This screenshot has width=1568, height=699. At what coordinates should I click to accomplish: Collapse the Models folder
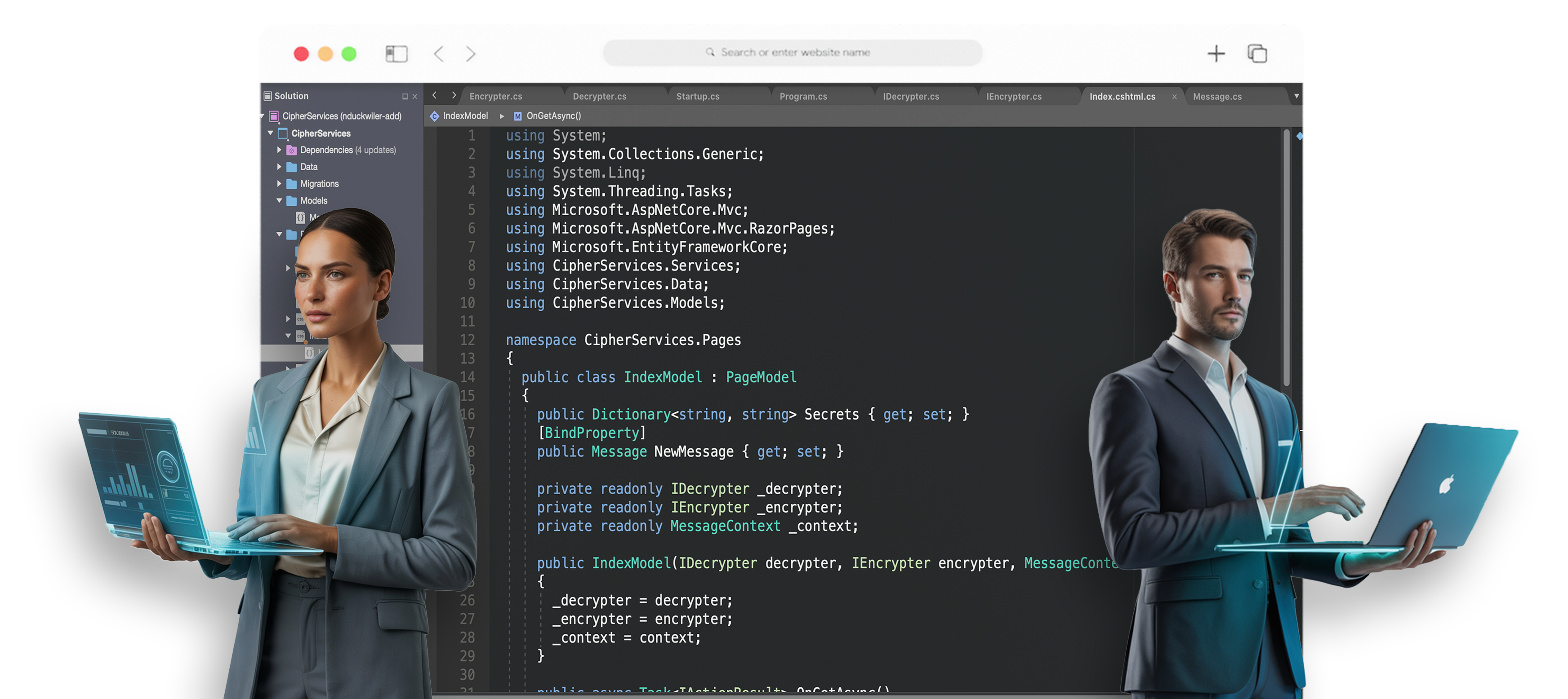coord(280,200)
